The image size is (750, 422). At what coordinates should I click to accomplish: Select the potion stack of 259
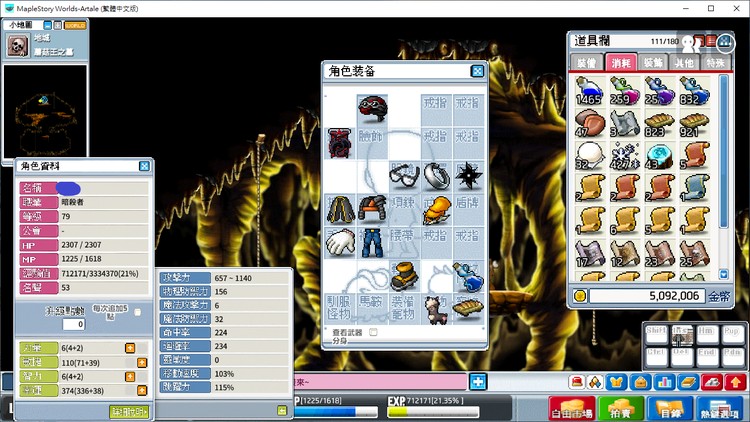(625, 91)
